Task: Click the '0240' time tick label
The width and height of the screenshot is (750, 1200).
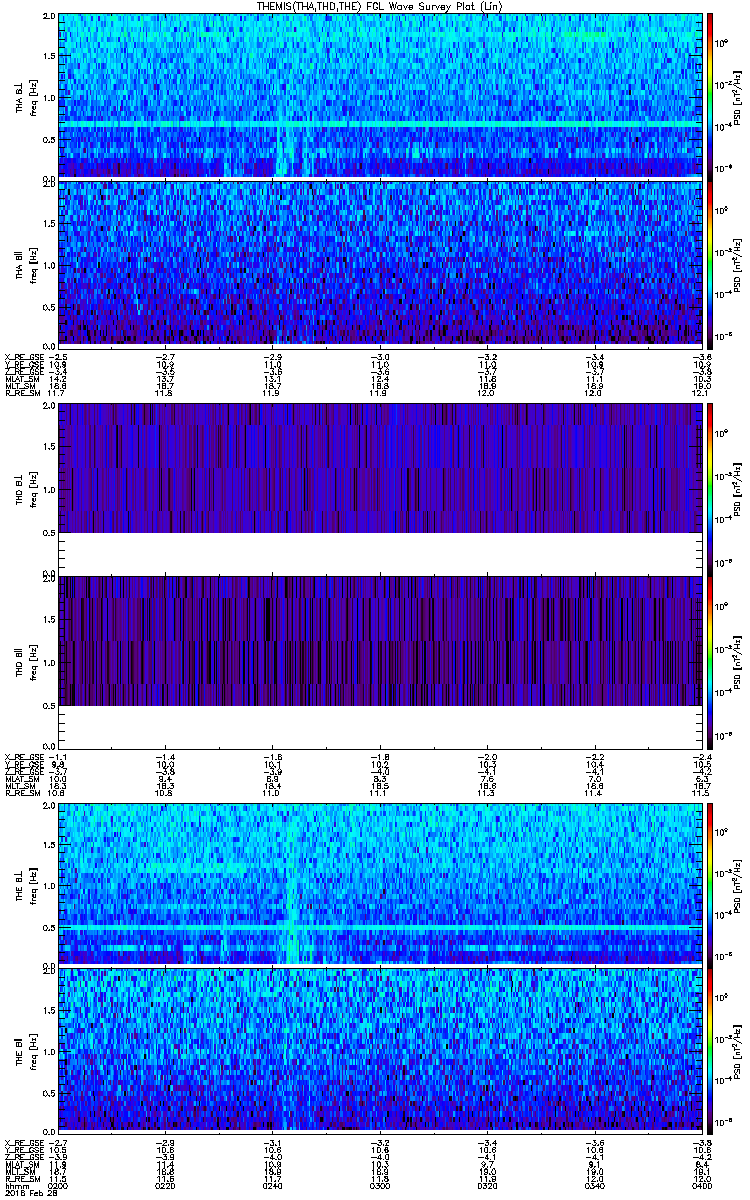Action: point(272,1185)
